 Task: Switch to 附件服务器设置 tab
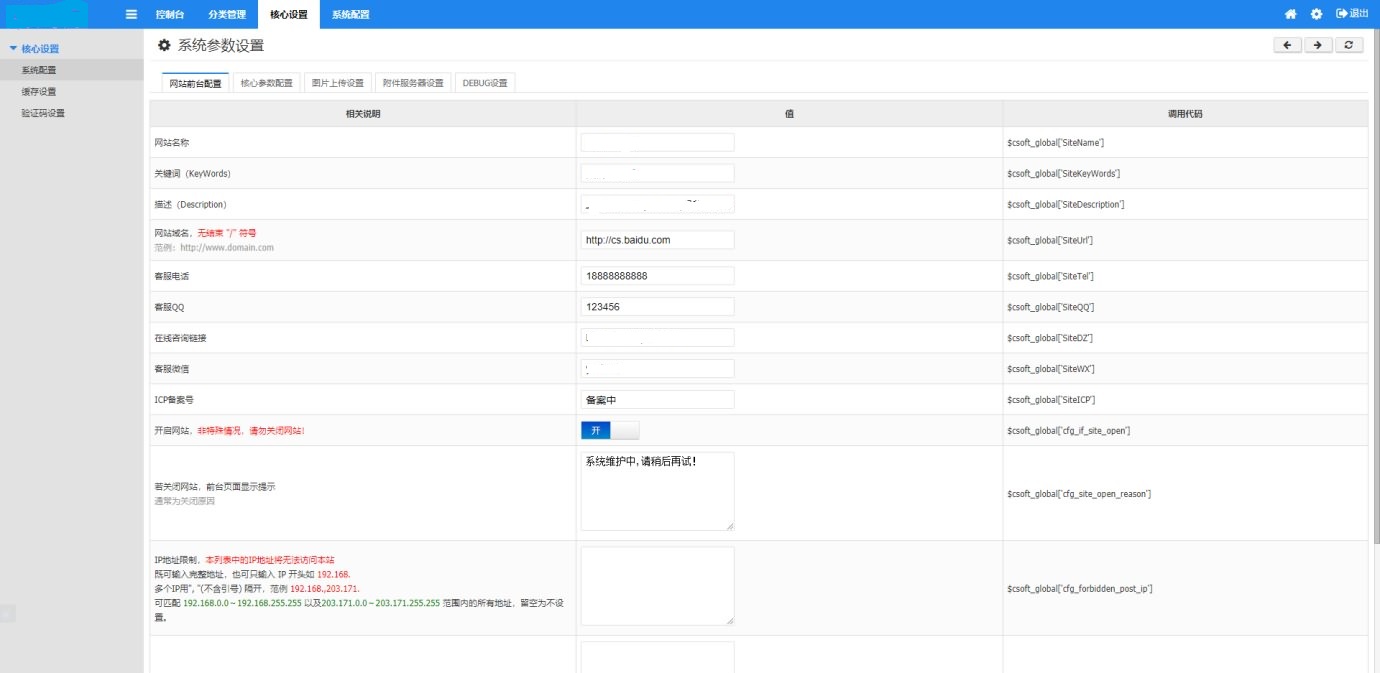[413, 83]
